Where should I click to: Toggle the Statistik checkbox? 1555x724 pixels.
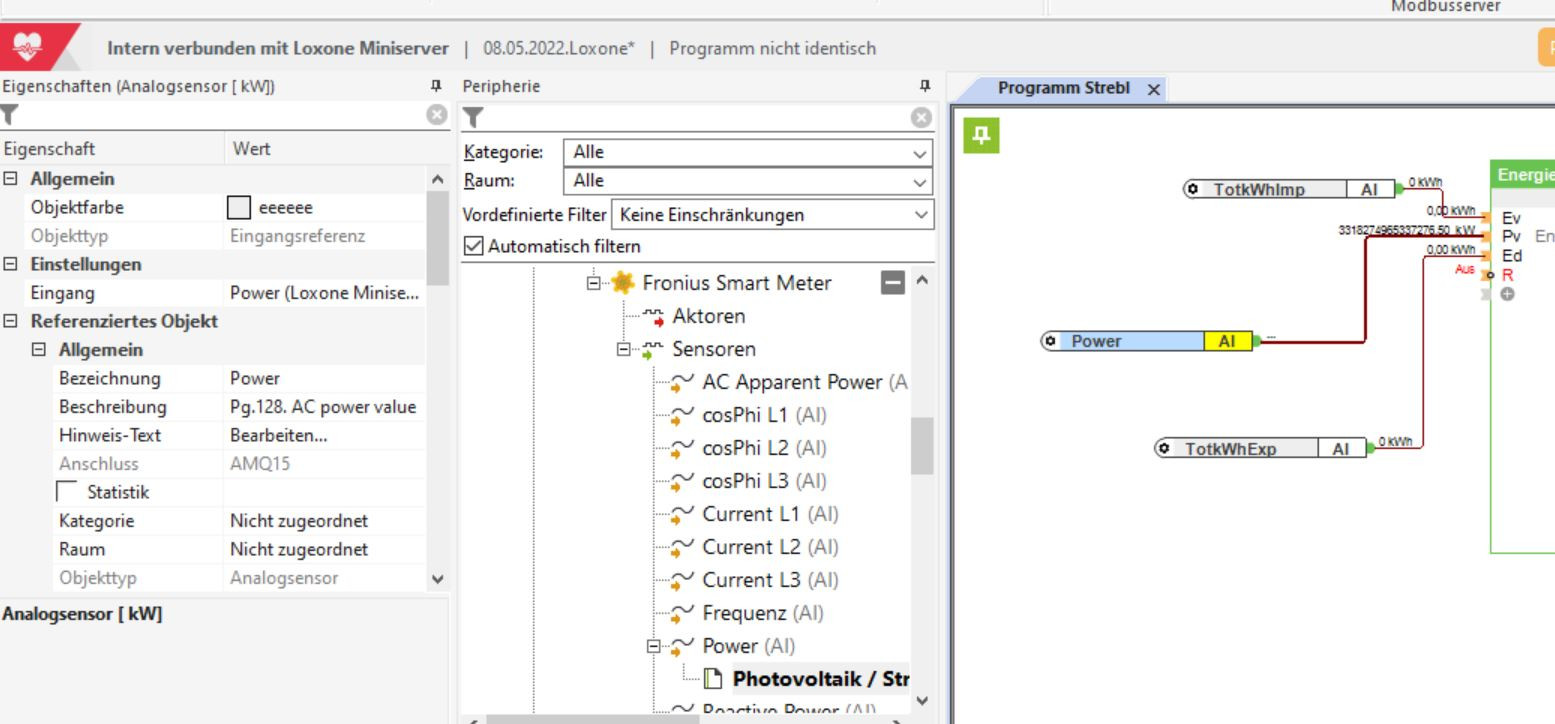(x=66, y=492)
